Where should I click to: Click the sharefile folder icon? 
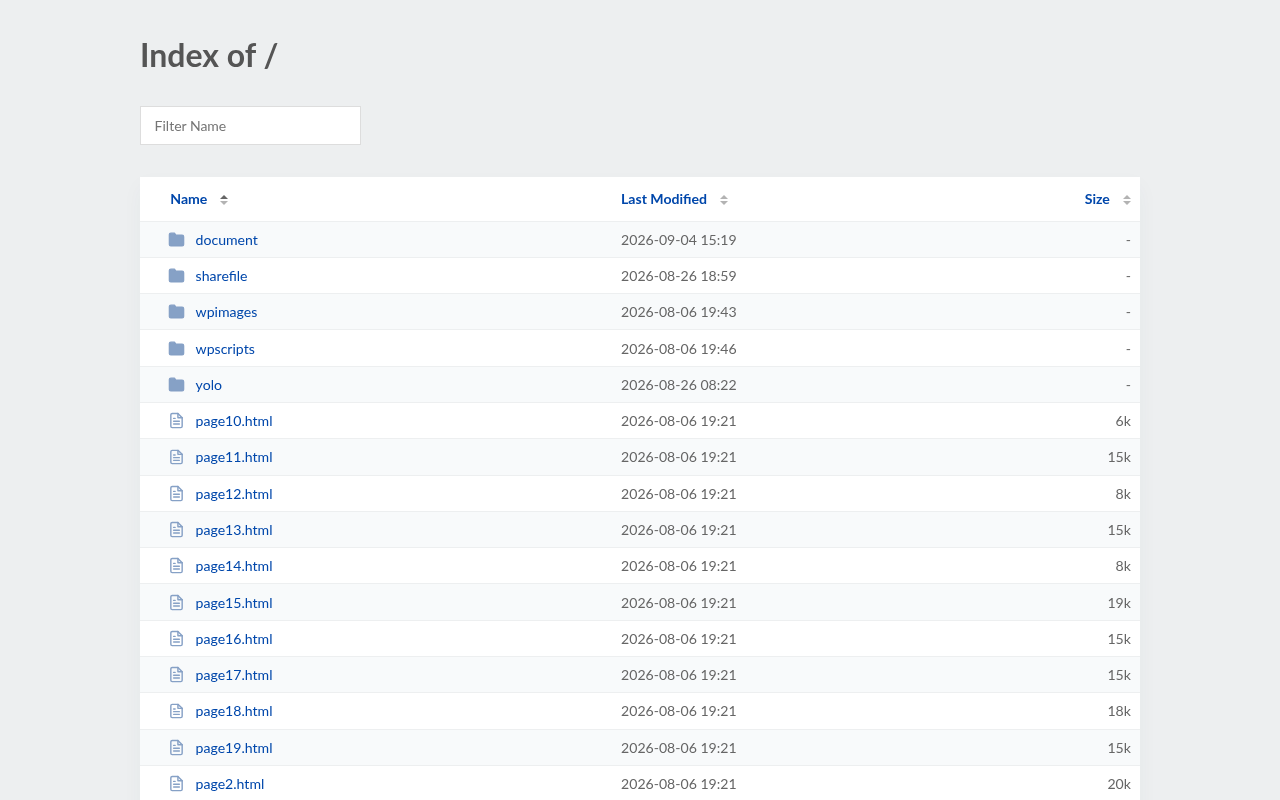coord(177,276)
